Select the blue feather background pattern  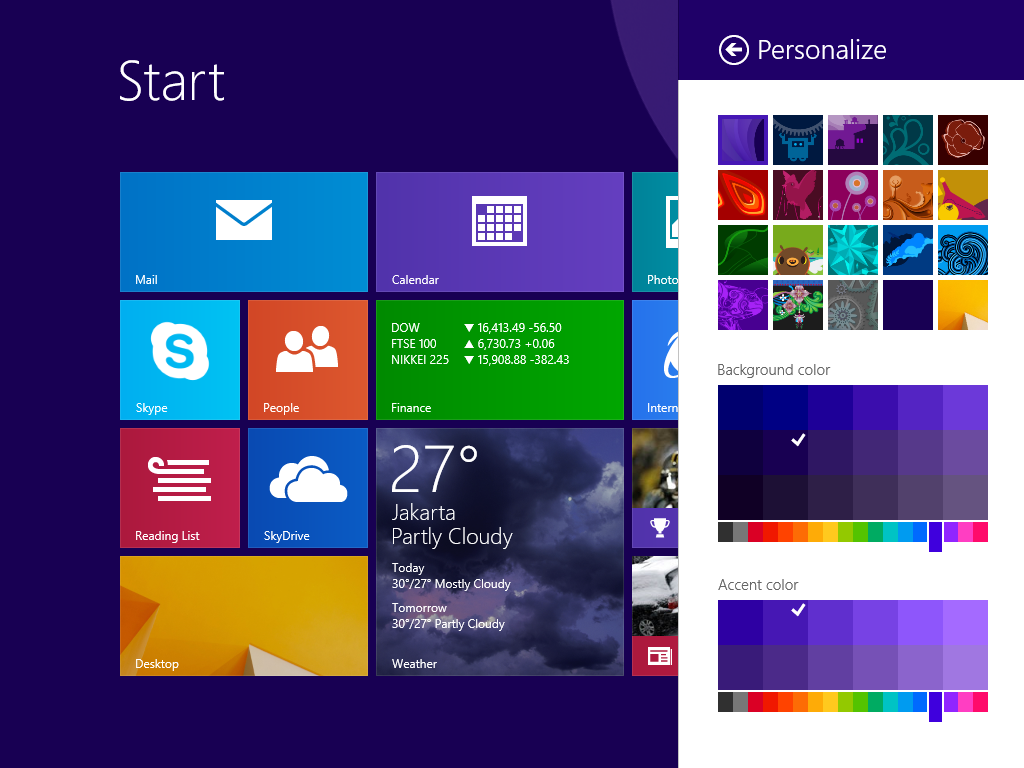click(908, 250)
